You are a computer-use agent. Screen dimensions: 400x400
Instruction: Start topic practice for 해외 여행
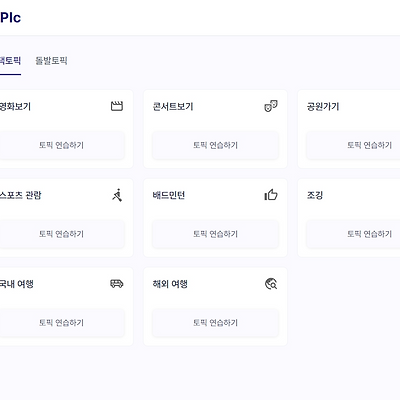pos(215,323)
